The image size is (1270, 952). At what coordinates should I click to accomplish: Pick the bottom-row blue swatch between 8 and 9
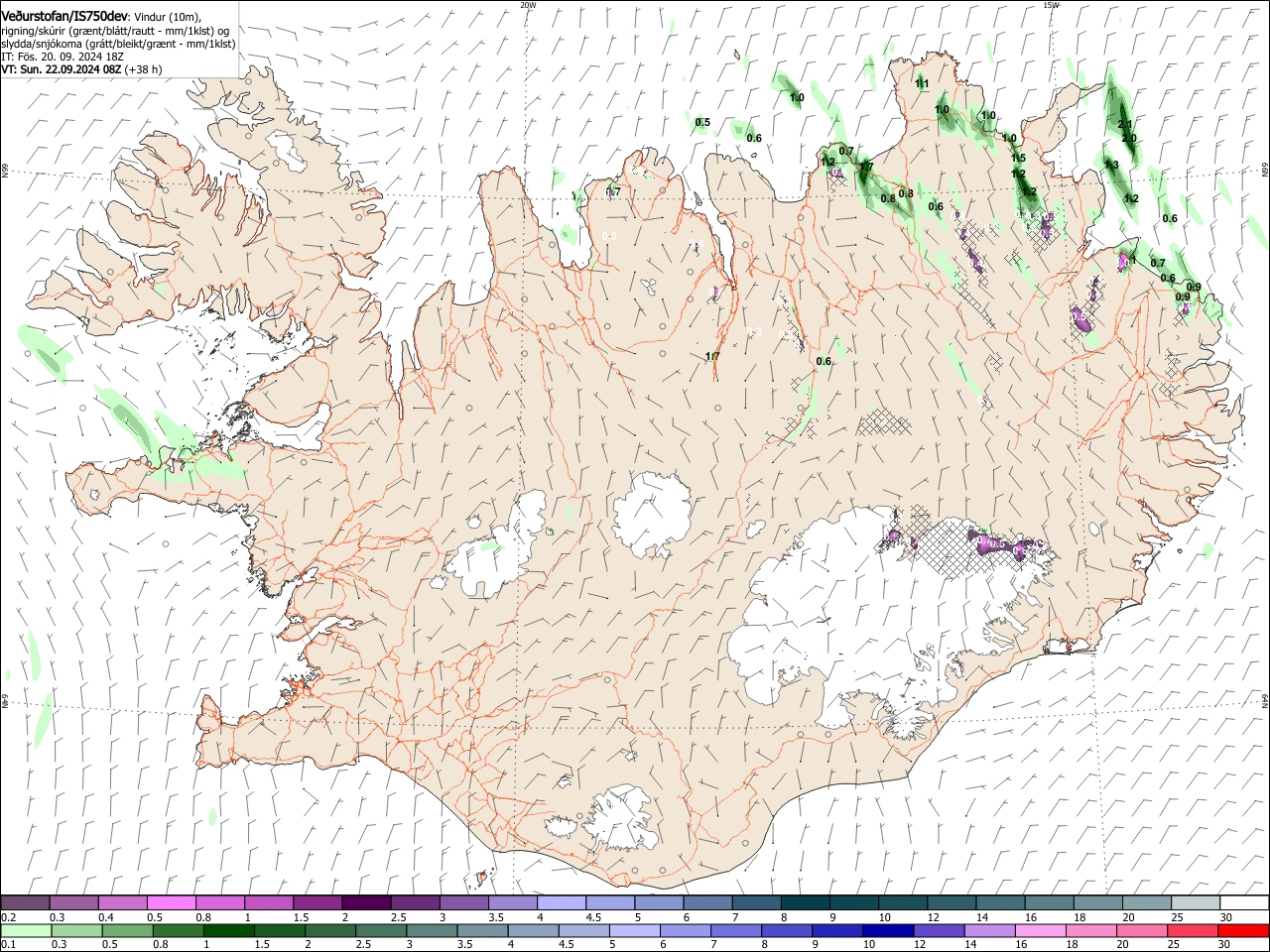(x=788, y=930)
